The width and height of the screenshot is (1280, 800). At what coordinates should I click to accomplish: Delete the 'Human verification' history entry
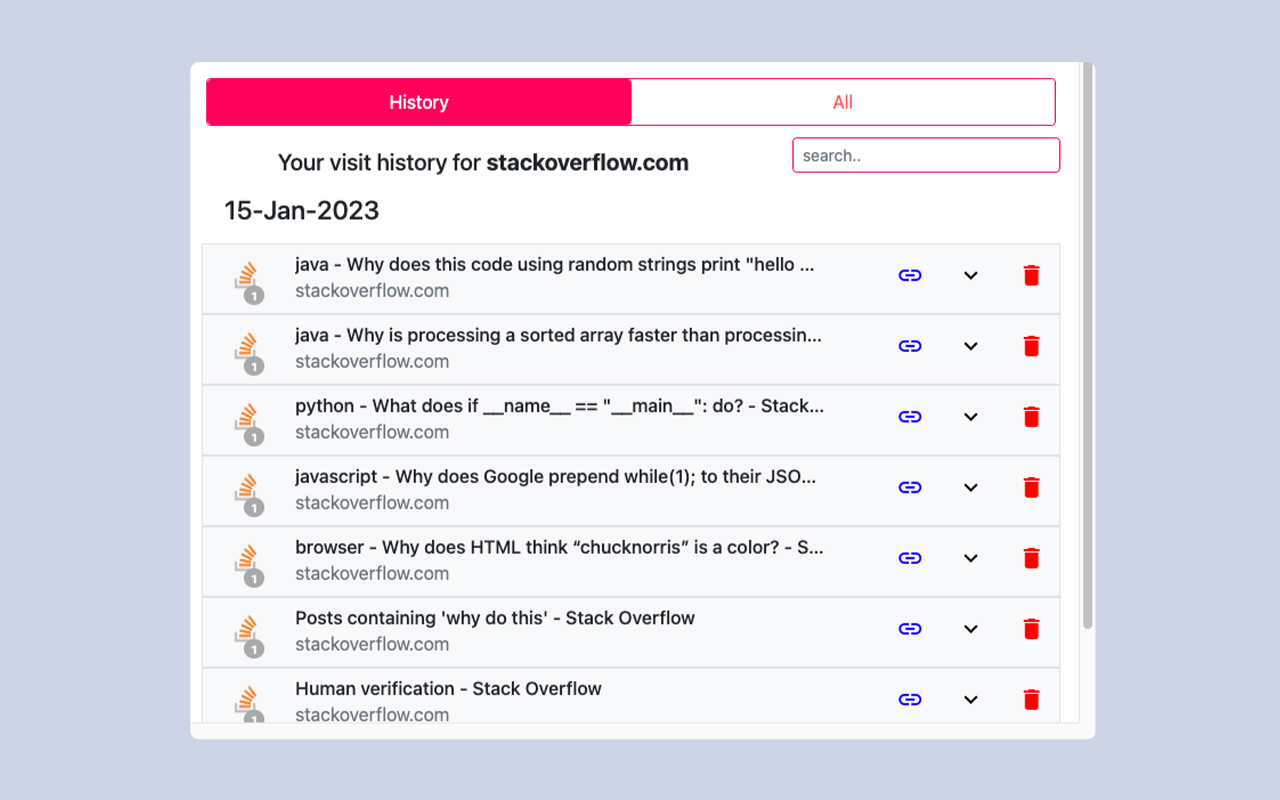(x=1032, y=700)
